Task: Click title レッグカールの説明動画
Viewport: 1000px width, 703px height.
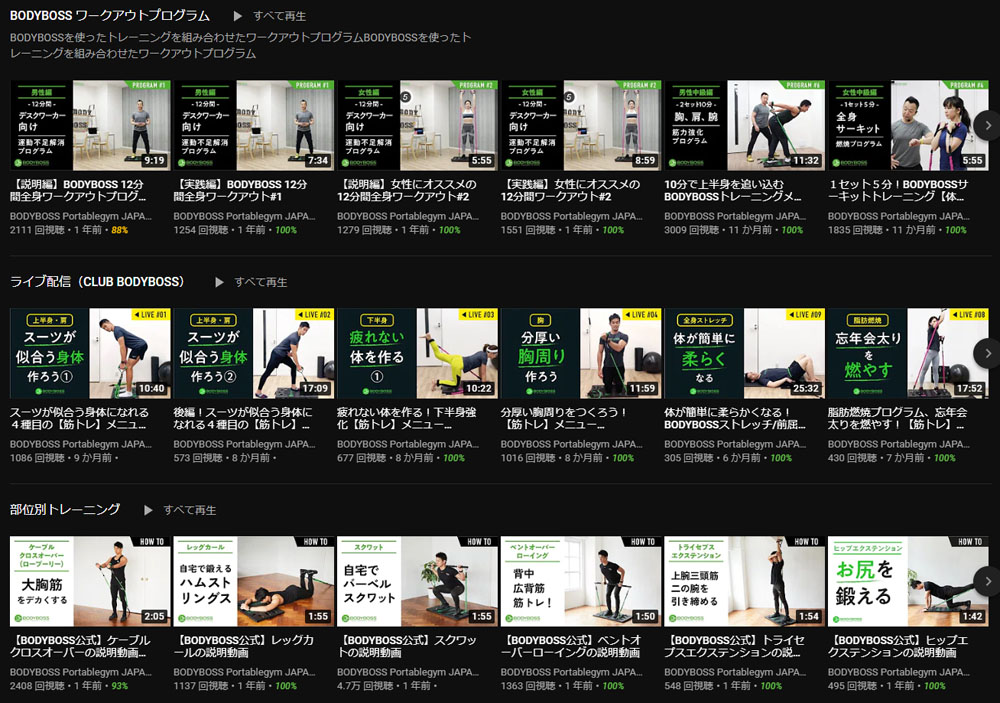Action: (244, 646)
